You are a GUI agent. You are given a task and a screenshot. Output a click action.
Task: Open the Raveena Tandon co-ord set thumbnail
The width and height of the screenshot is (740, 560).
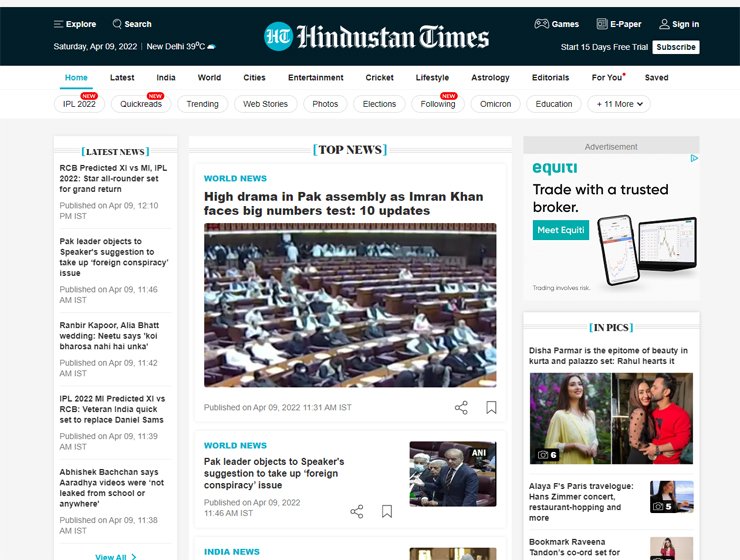pyautogui.click(x=672, y=548)
